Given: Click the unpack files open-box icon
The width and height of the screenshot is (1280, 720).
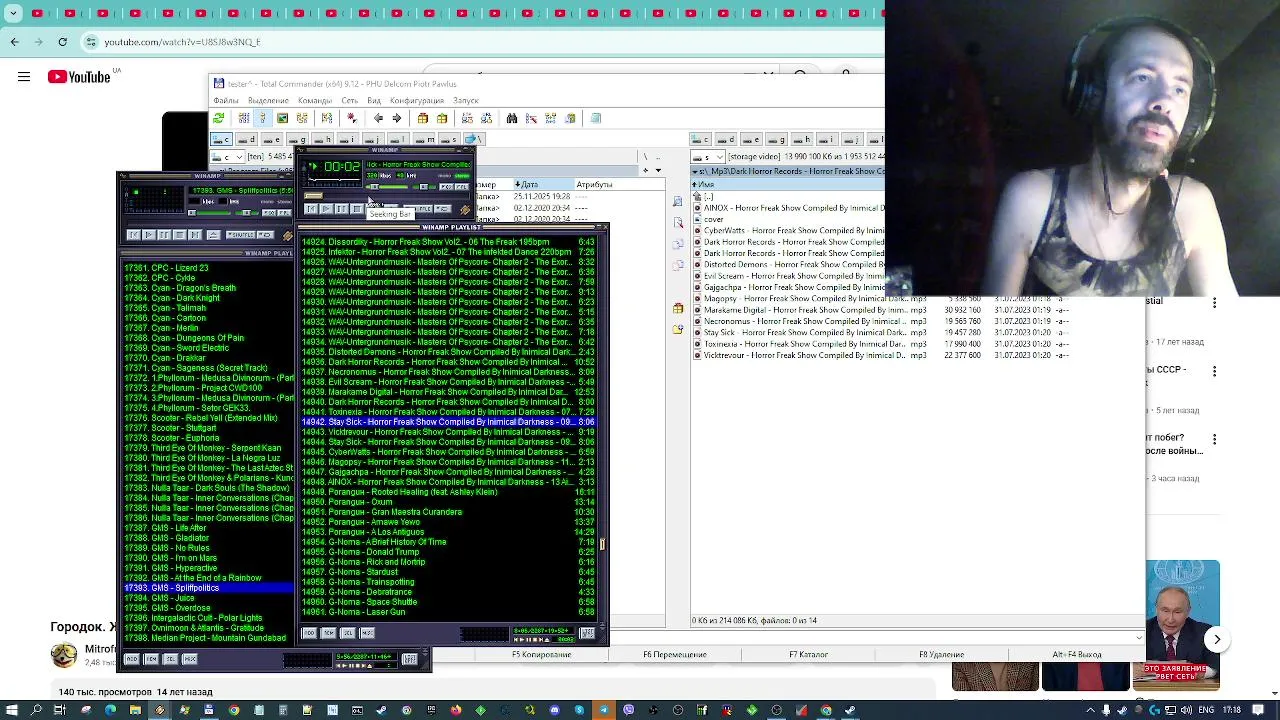Looking at the screenshot, I should (442, 118).
